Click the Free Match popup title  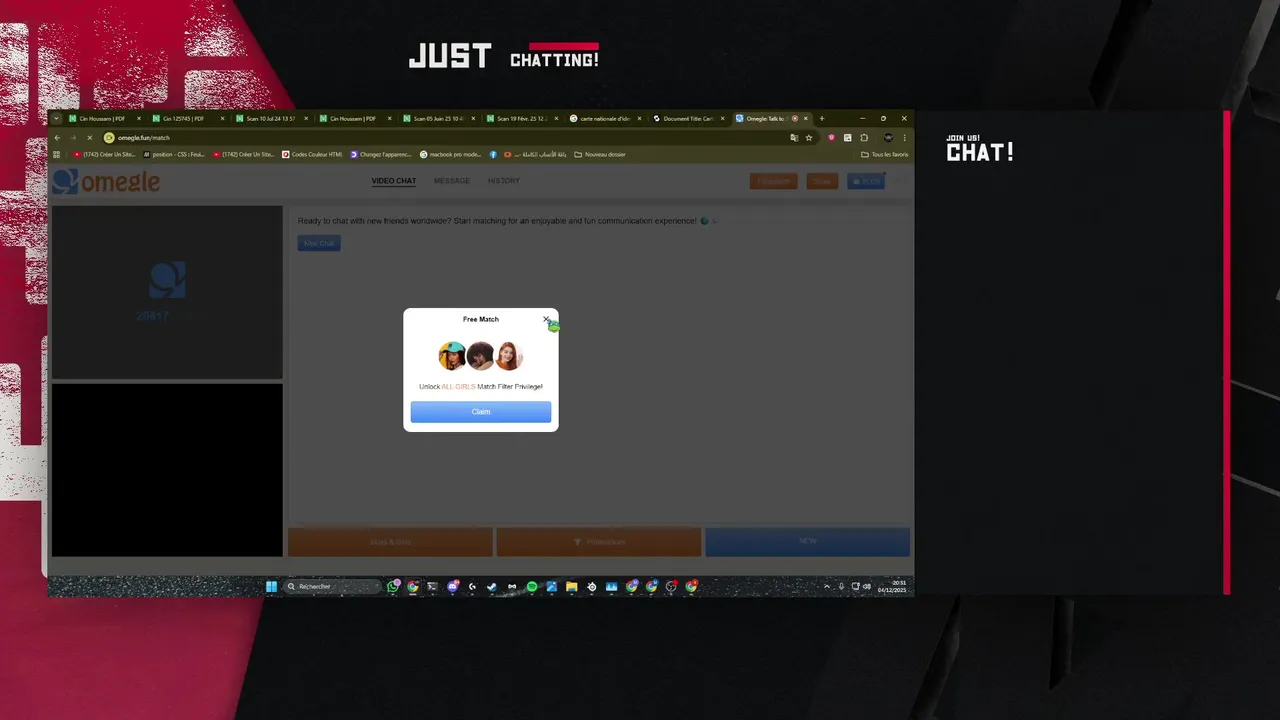481,319
